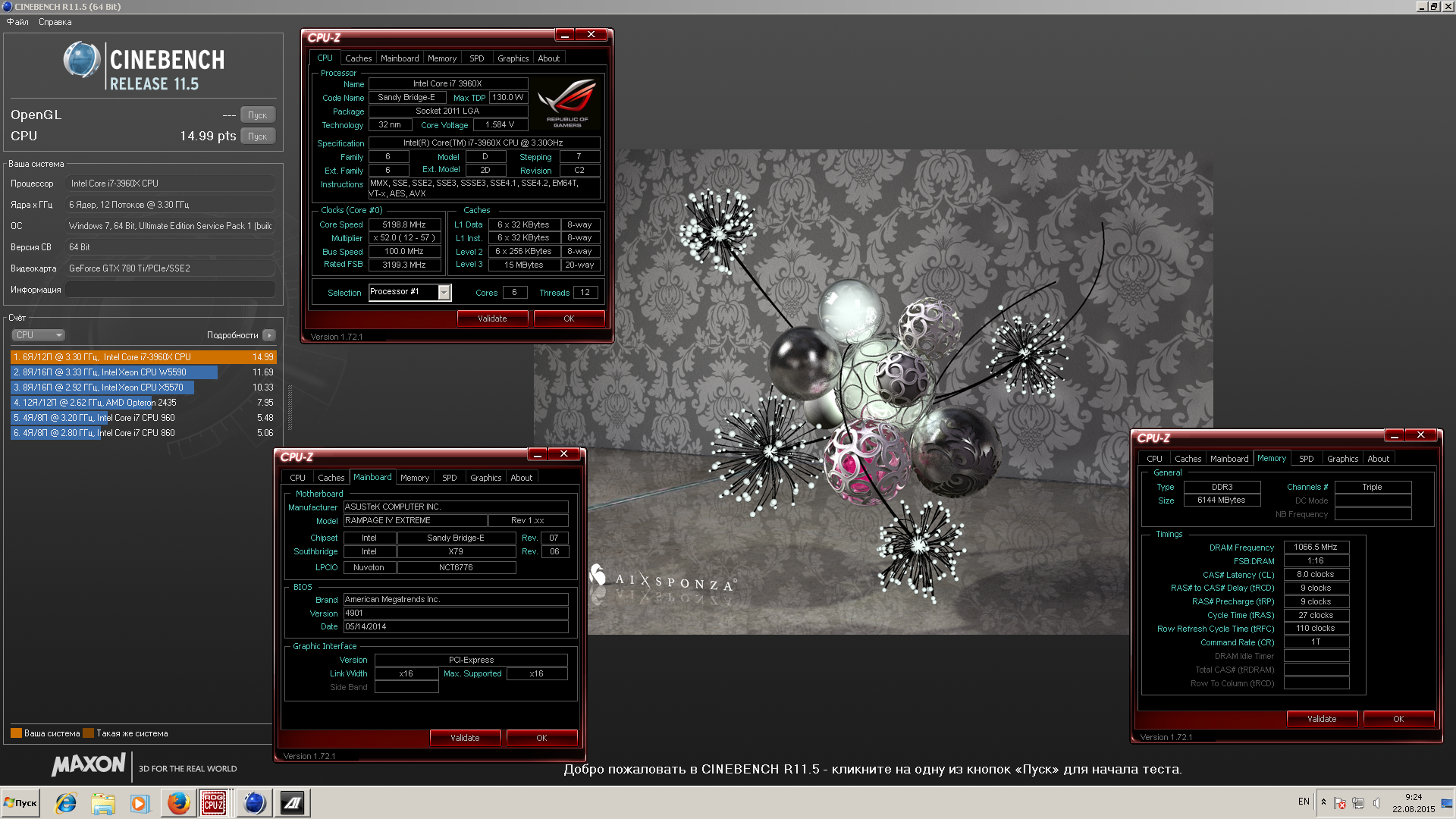Open SPD tab in Memory CPU-Z window
The image size is (1456, 819).
[1306, 459]
